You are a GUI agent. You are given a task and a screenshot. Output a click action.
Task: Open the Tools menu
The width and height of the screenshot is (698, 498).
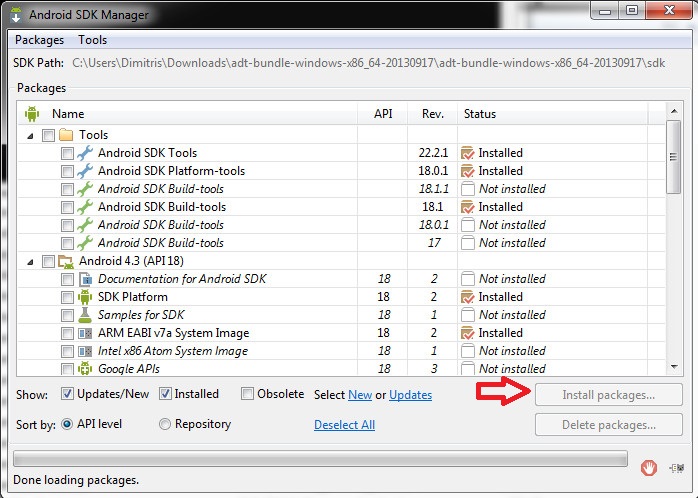pyautogui.click(x=93, y=40)
